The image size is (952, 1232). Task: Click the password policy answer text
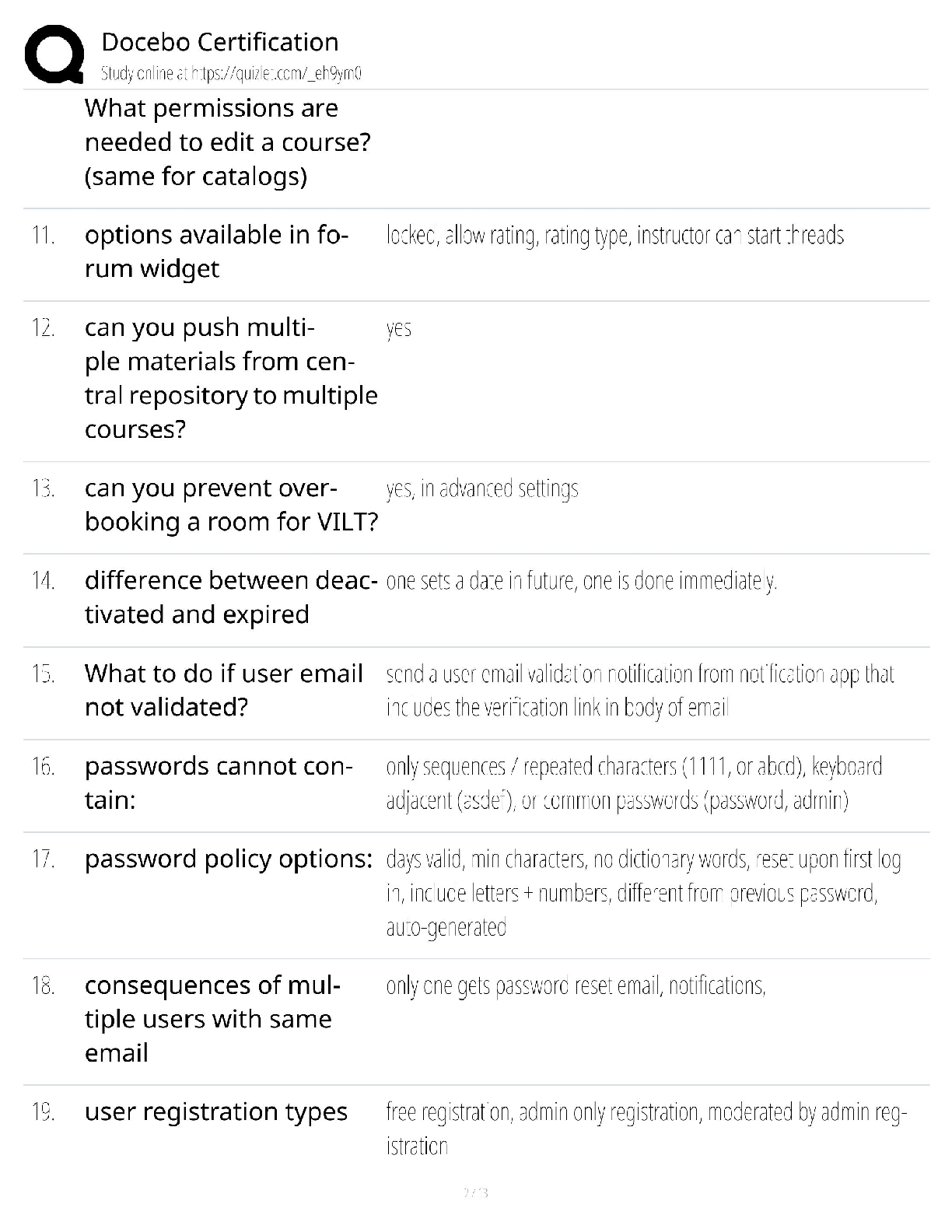(642, 893)
